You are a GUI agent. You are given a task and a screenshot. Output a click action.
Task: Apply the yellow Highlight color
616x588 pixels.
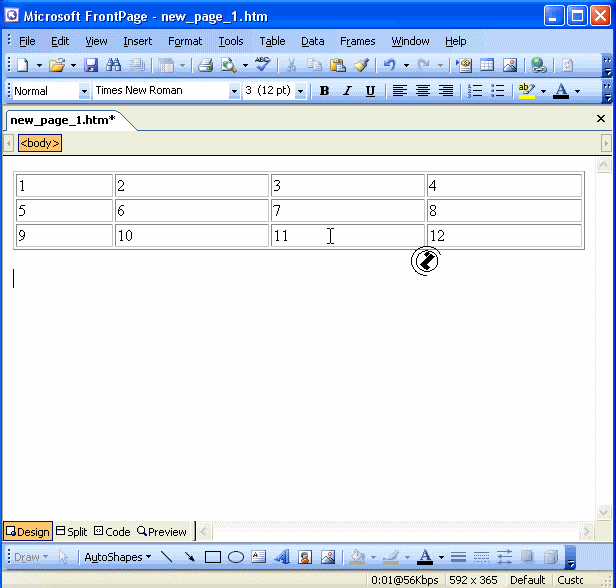click(x=526, y=91)
